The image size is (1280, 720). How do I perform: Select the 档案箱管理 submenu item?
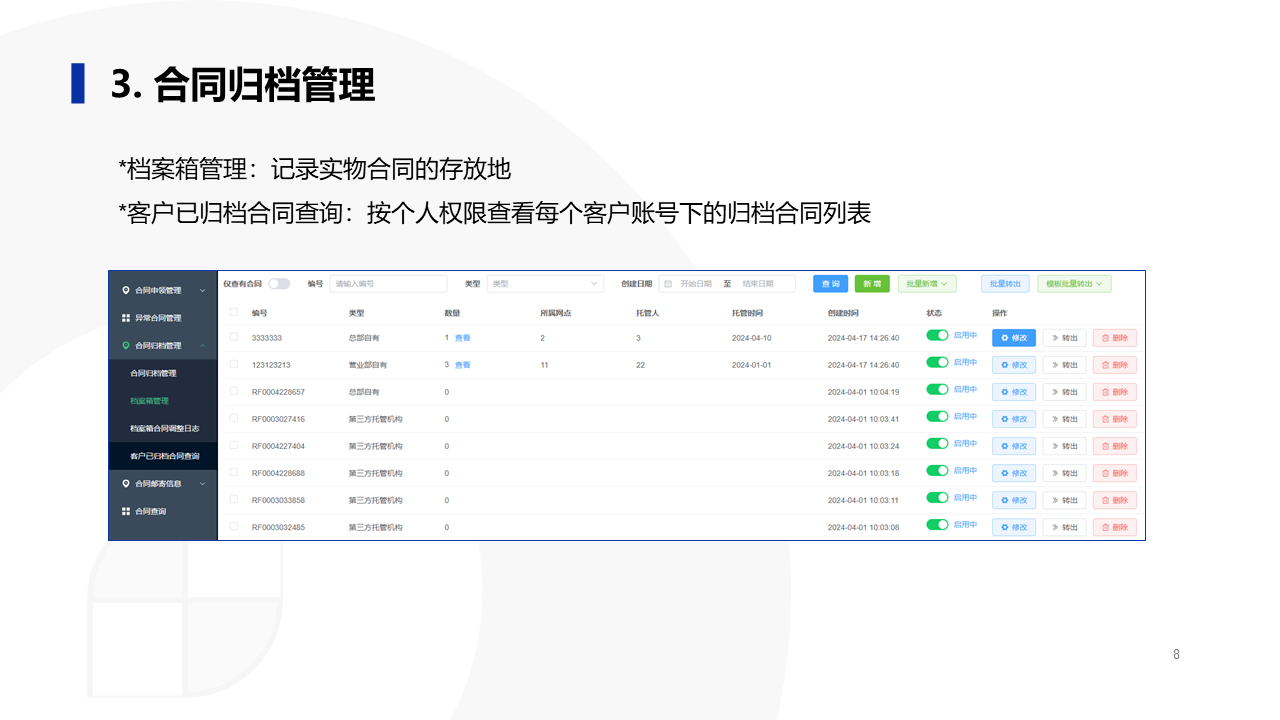coord(163,401)
